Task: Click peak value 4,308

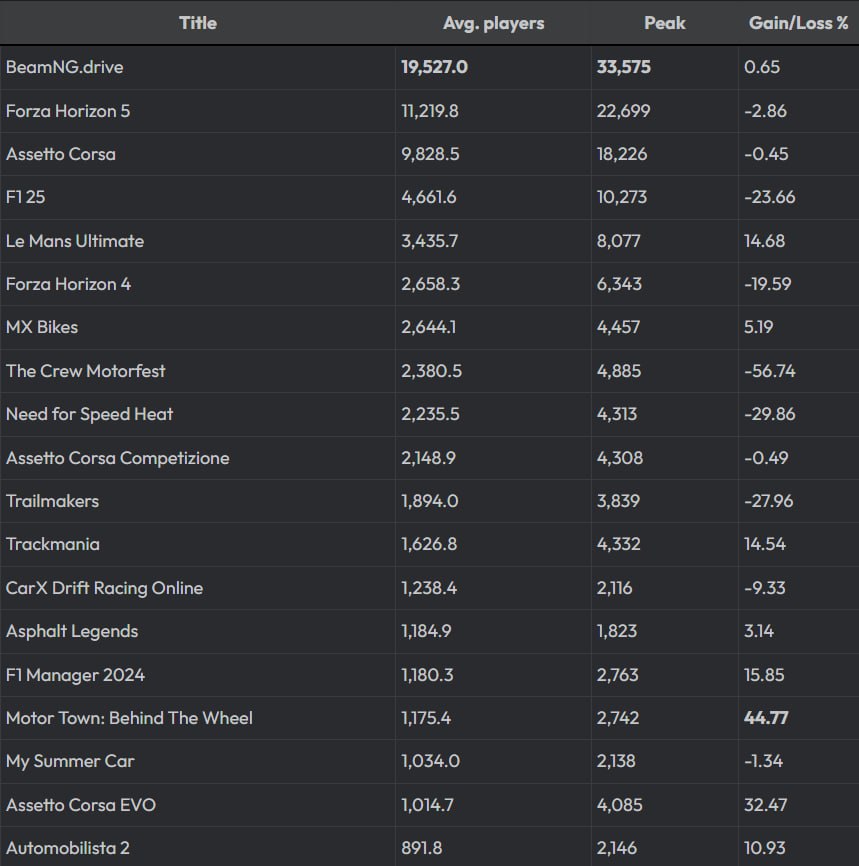Action: [620, 458]
